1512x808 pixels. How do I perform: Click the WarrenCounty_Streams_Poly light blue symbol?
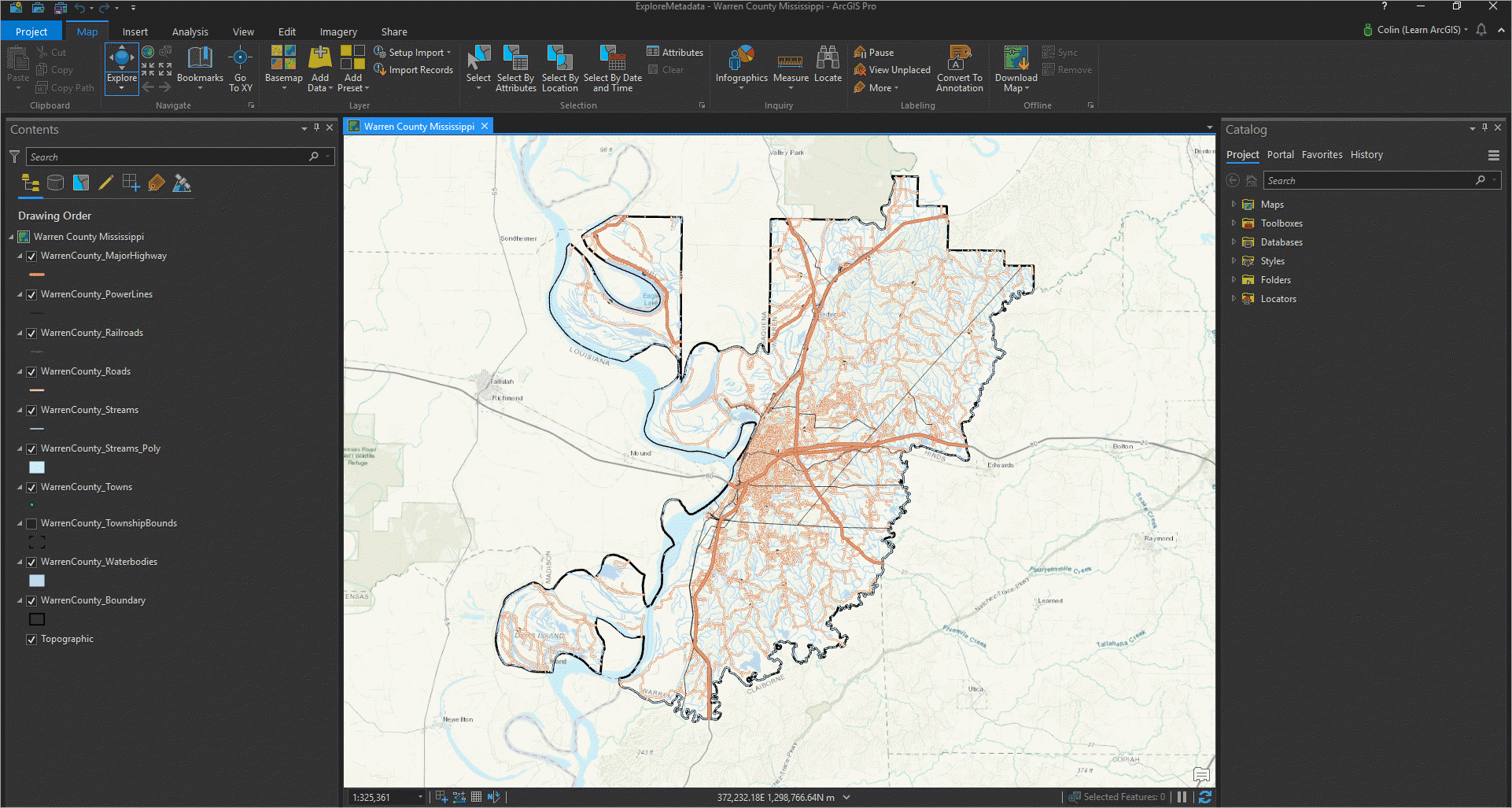[37, 467]
